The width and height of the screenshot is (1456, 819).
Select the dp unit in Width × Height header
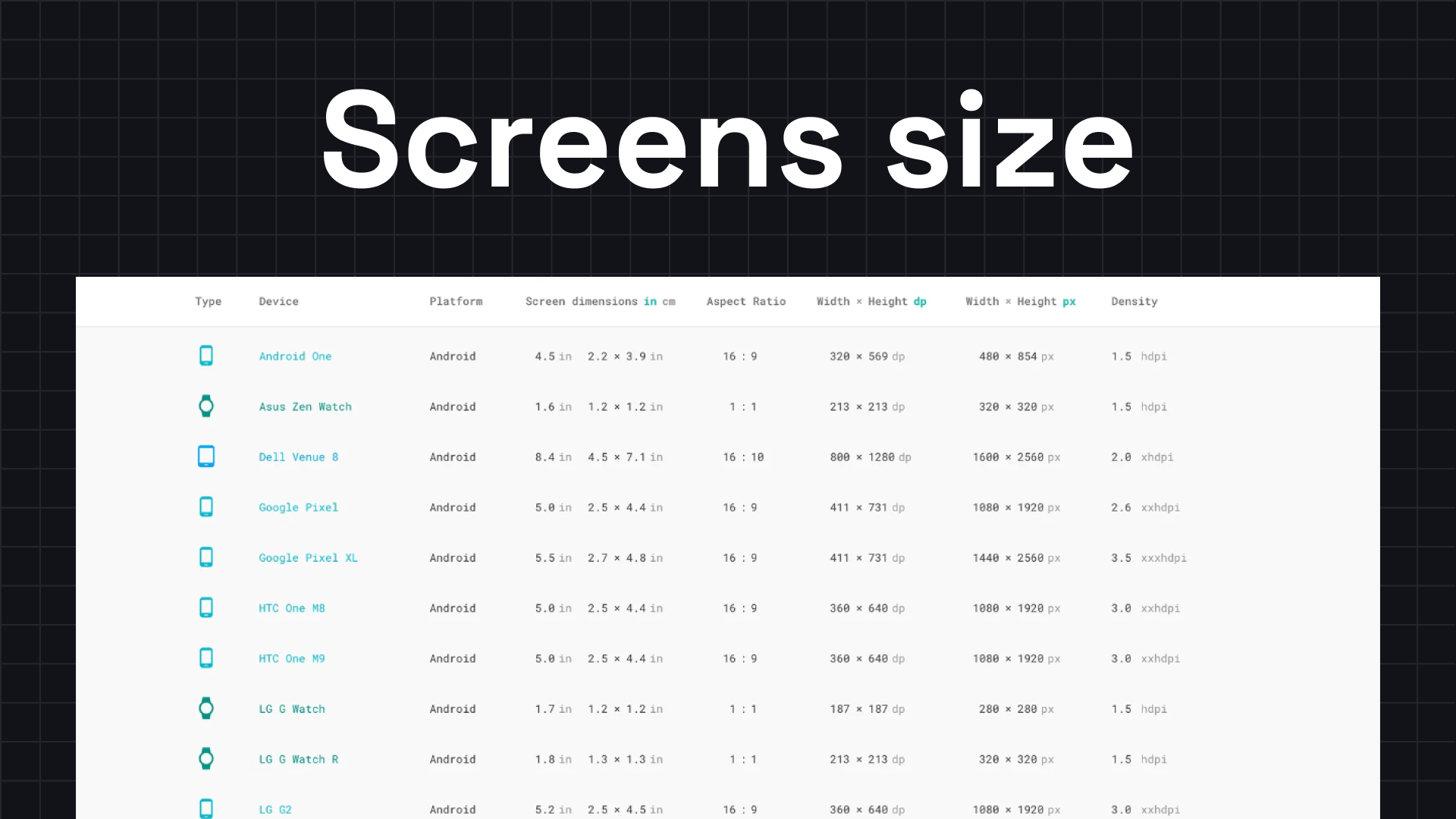click(919, 302)
